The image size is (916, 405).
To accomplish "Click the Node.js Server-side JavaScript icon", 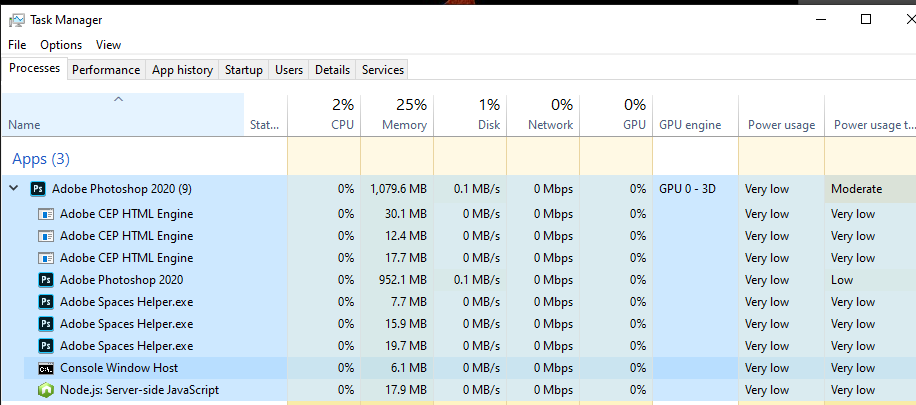I will pyautogui.click(x=45, y=390).
